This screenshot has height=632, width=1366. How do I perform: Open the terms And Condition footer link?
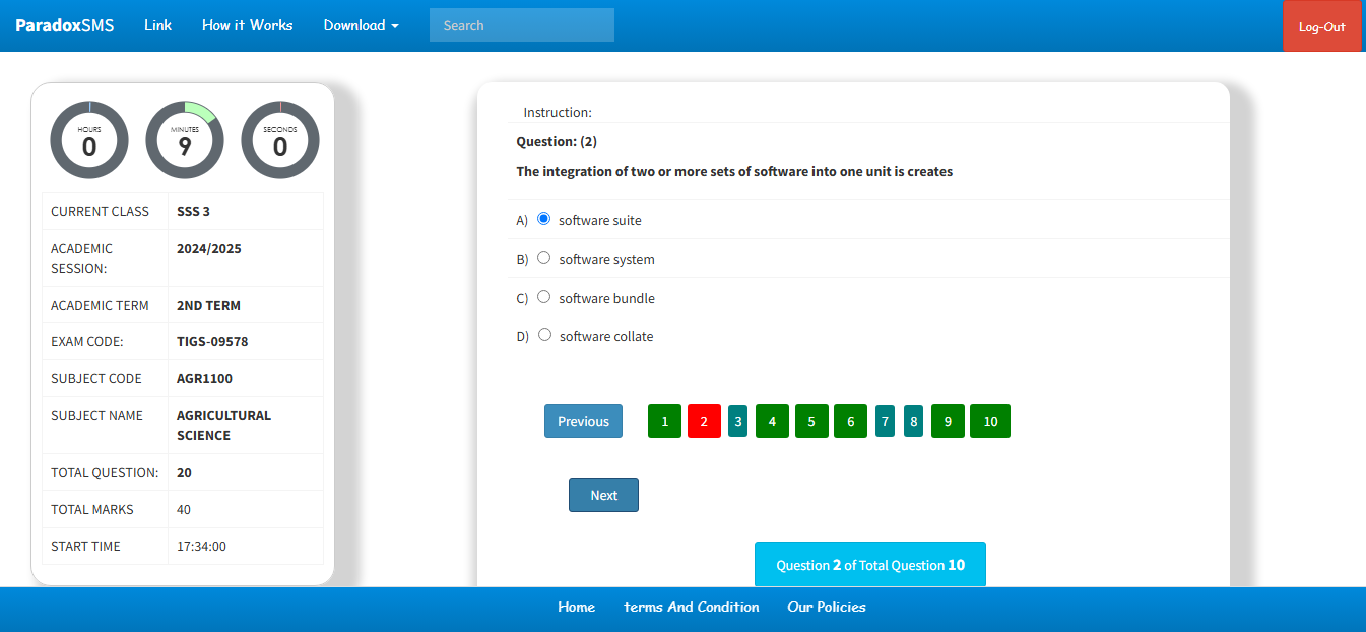click(x=691, y=607)
